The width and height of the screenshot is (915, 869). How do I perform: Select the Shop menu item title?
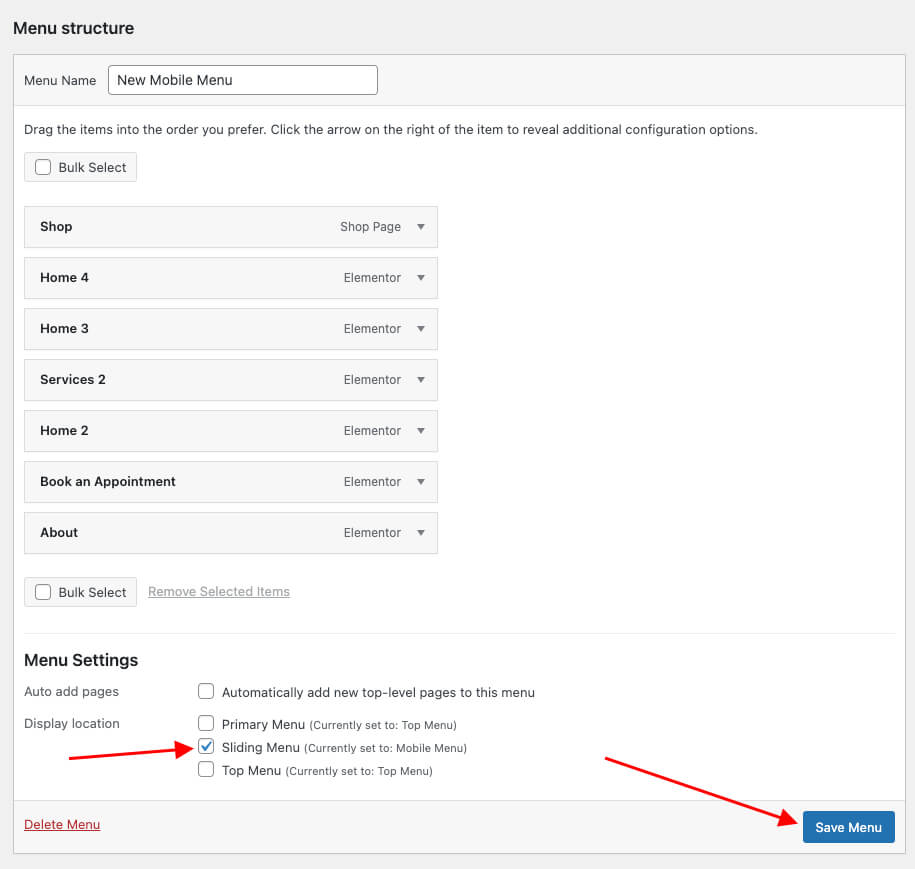(56, 227)
